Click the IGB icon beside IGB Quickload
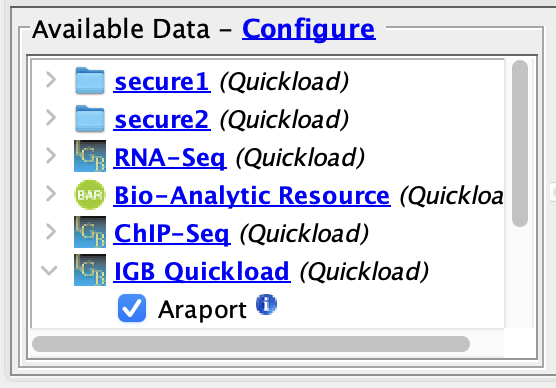This screenshot has width=556, height=388. [x=90, y=270]
